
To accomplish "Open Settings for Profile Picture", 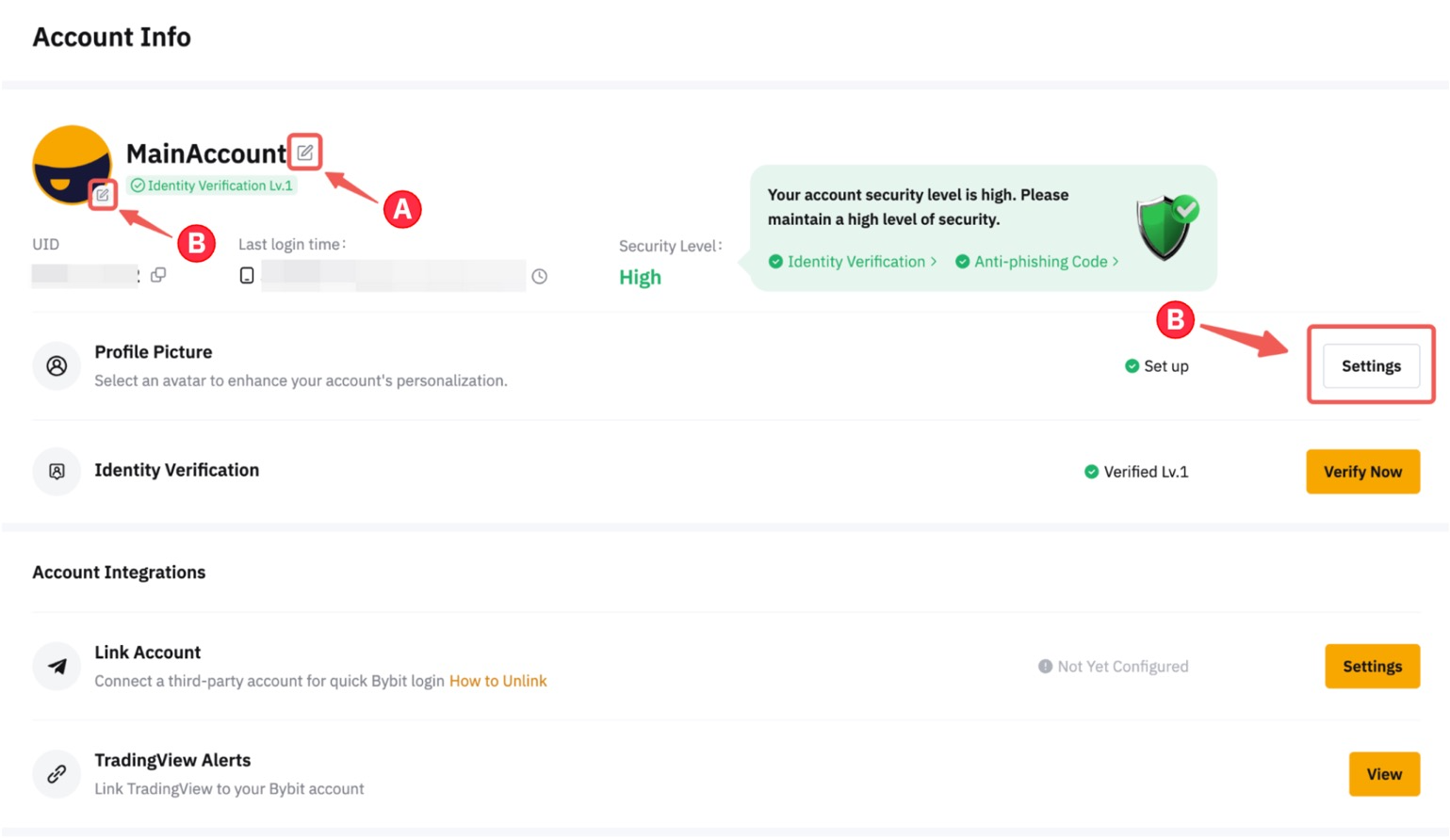I will click(1370, 366).
